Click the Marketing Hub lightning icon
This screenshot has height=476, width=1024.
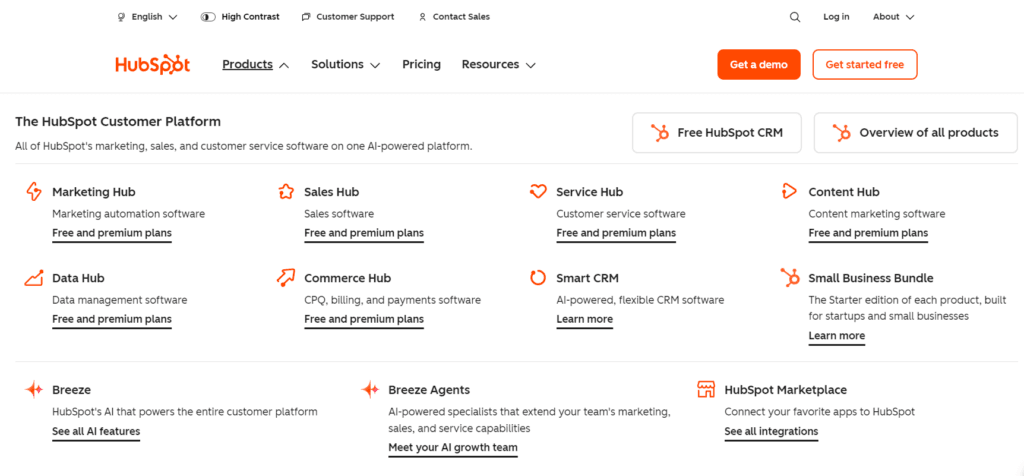pyautogui.click(x=33, y=192)
